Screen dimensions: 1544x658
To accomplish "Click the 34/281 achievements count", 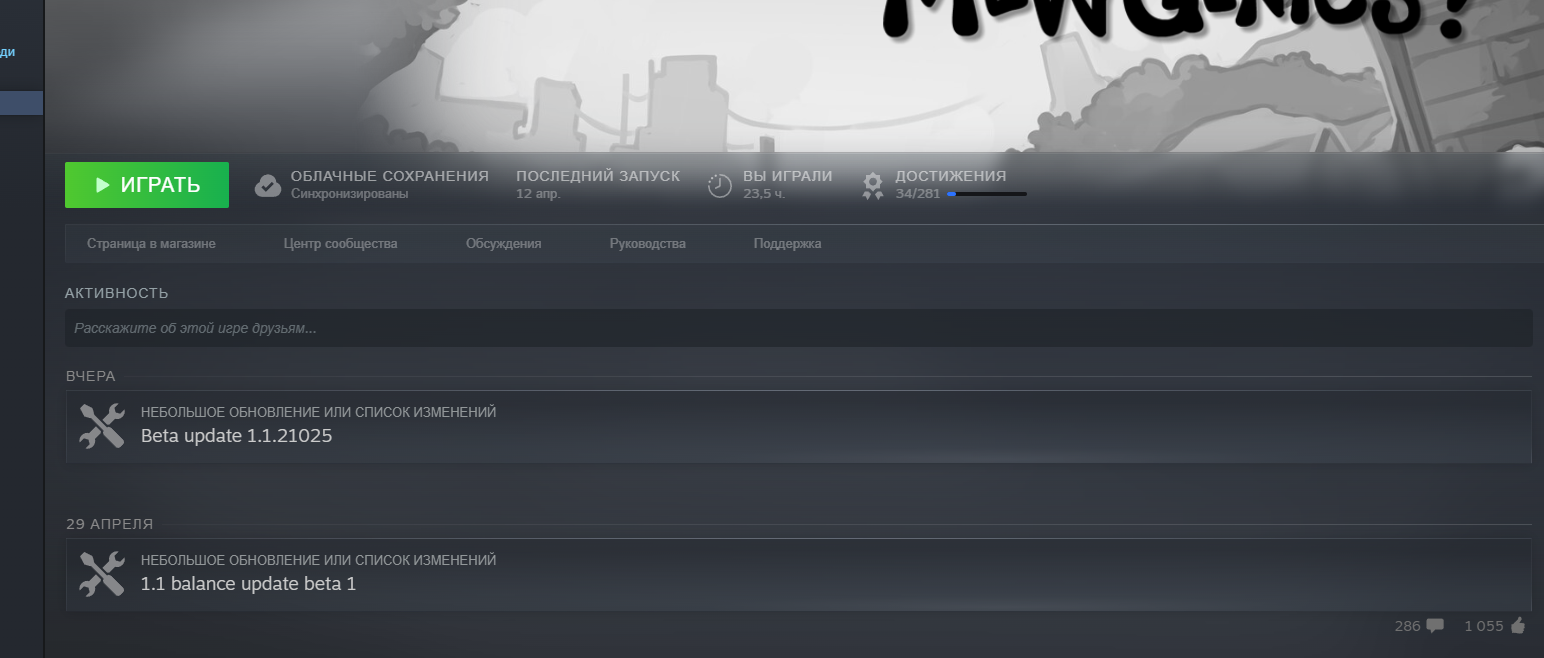I will (x=918, y=194).
